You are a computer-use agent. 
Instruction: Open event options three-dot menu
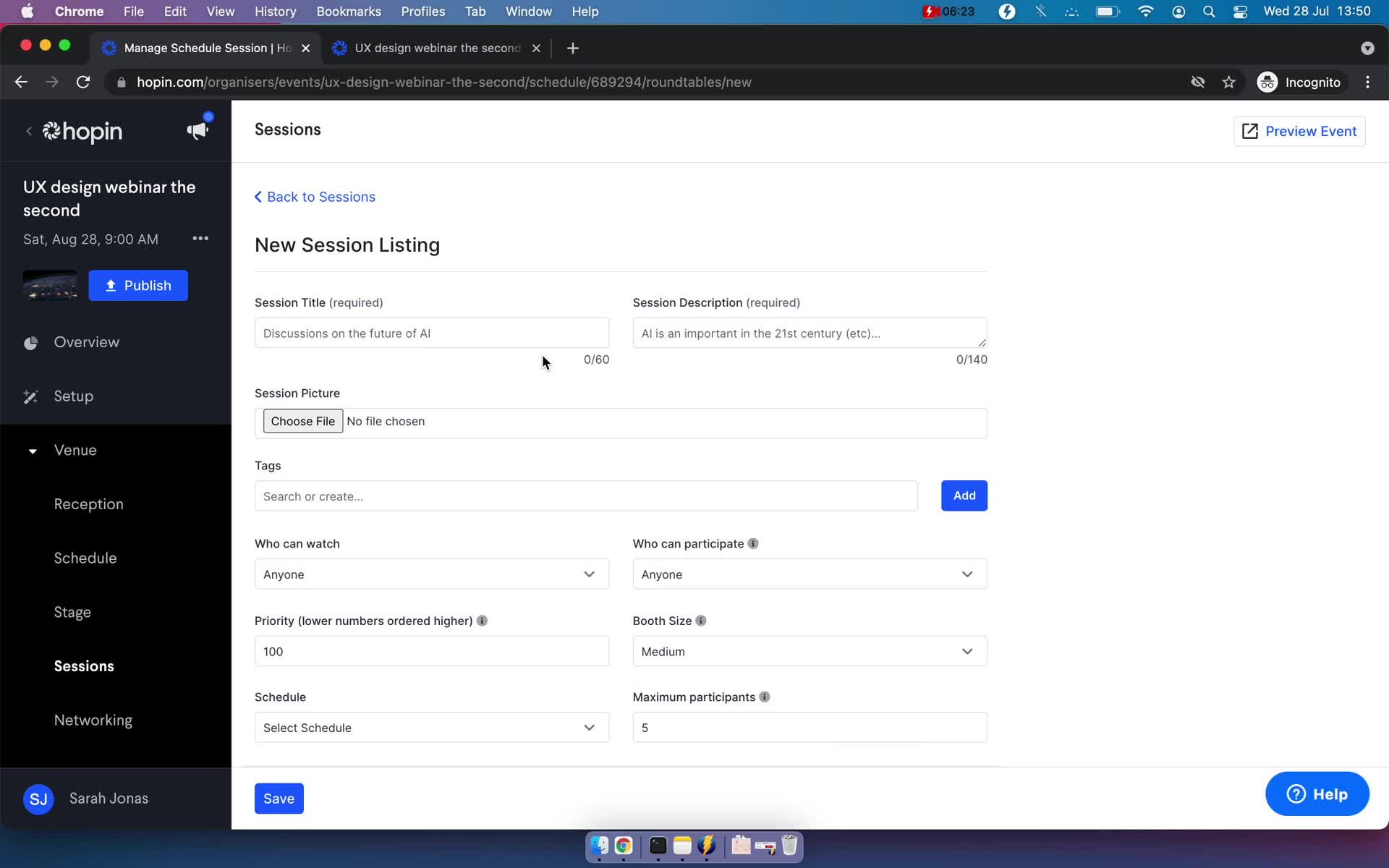click(200, 238)
